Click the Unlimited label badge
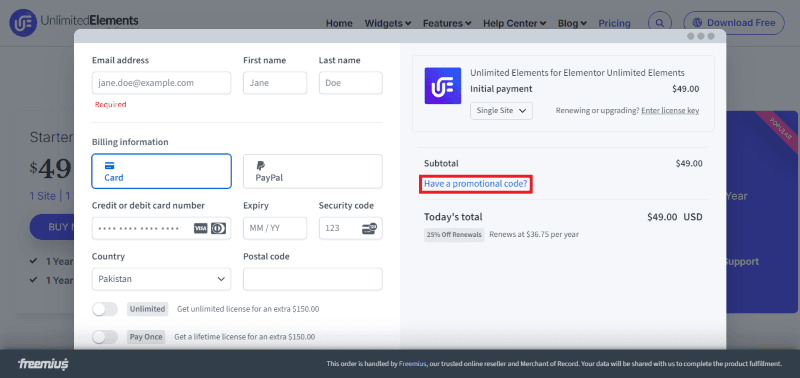800x378 pixels. click(x=147, y=309)
